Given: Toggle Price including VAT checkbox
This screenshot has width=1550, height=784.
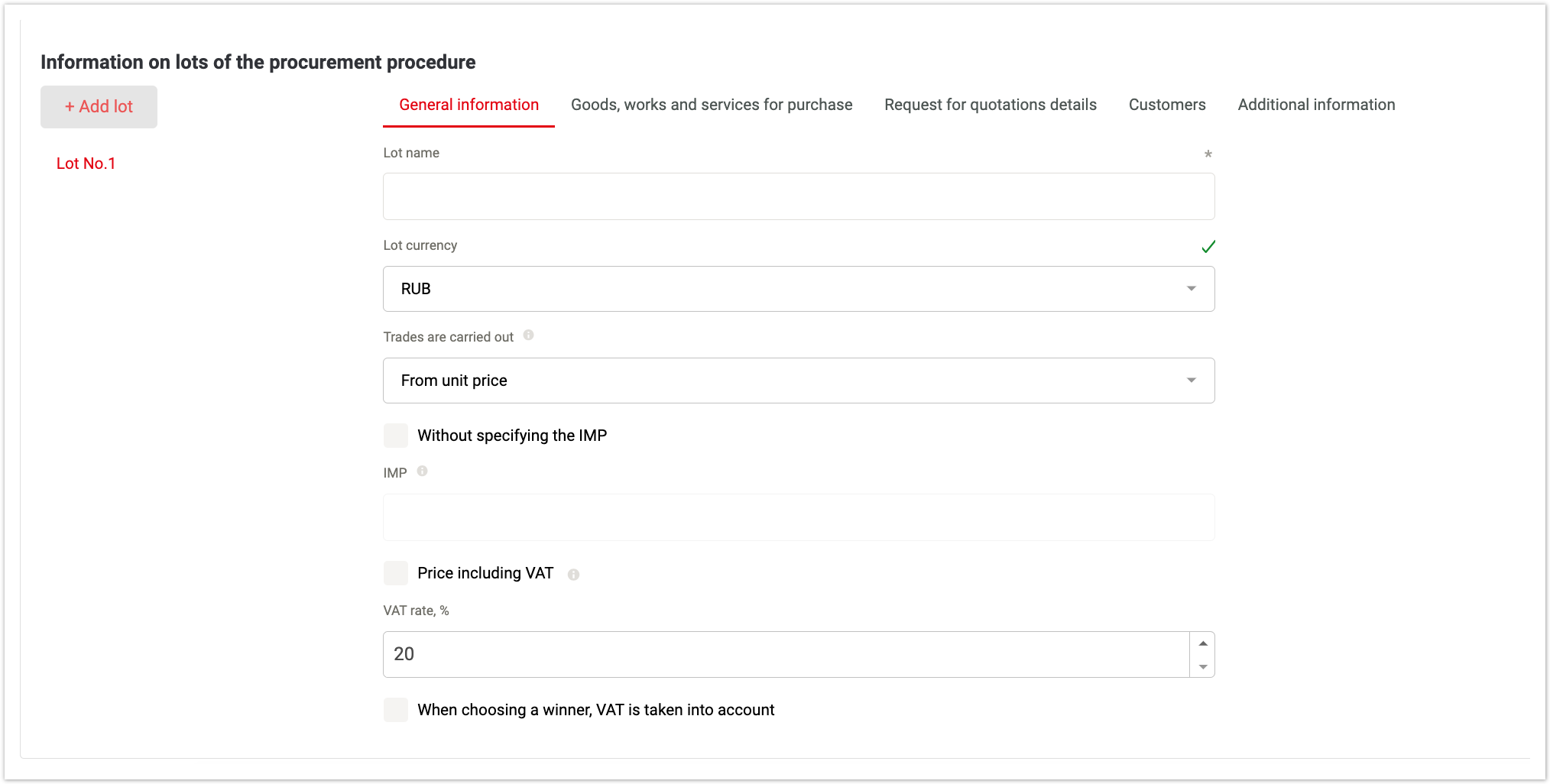Looking at the screenshot, I should point(396,573).
